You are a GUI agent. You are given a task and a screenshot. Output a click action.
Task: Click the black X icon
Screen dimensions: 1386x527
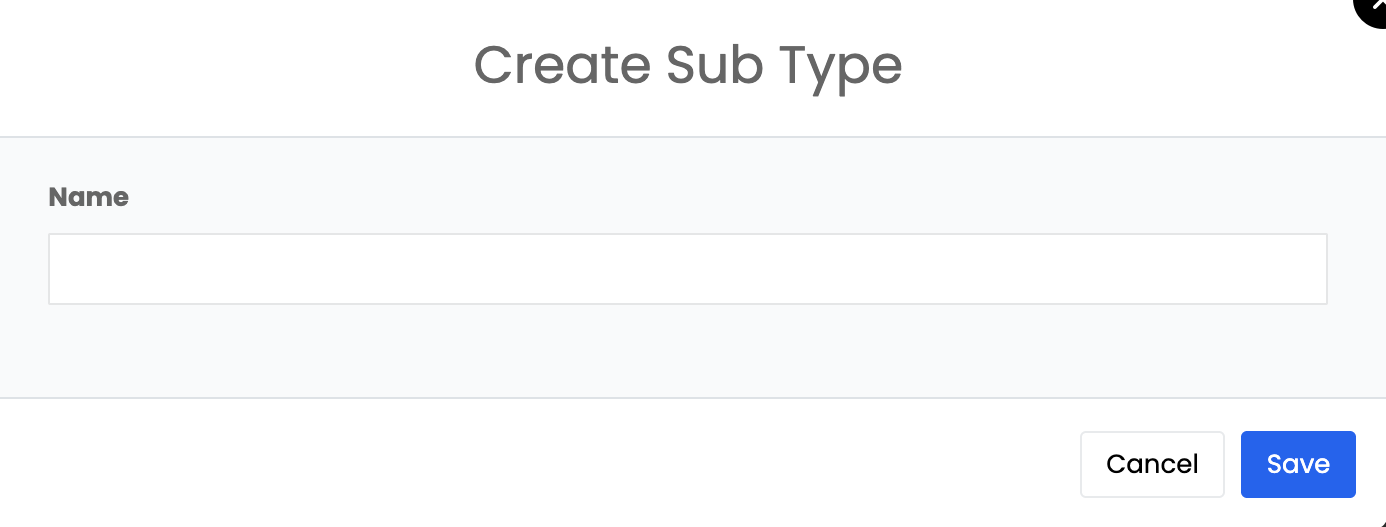1374,10
